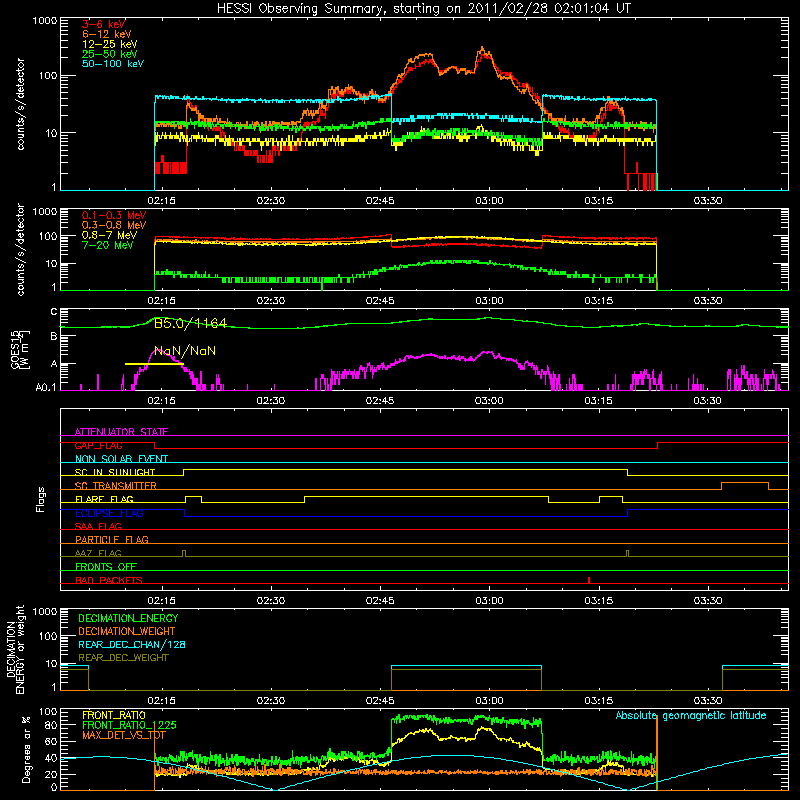Click the NaN/NaN annotation in GOES panel

[185, 351]
